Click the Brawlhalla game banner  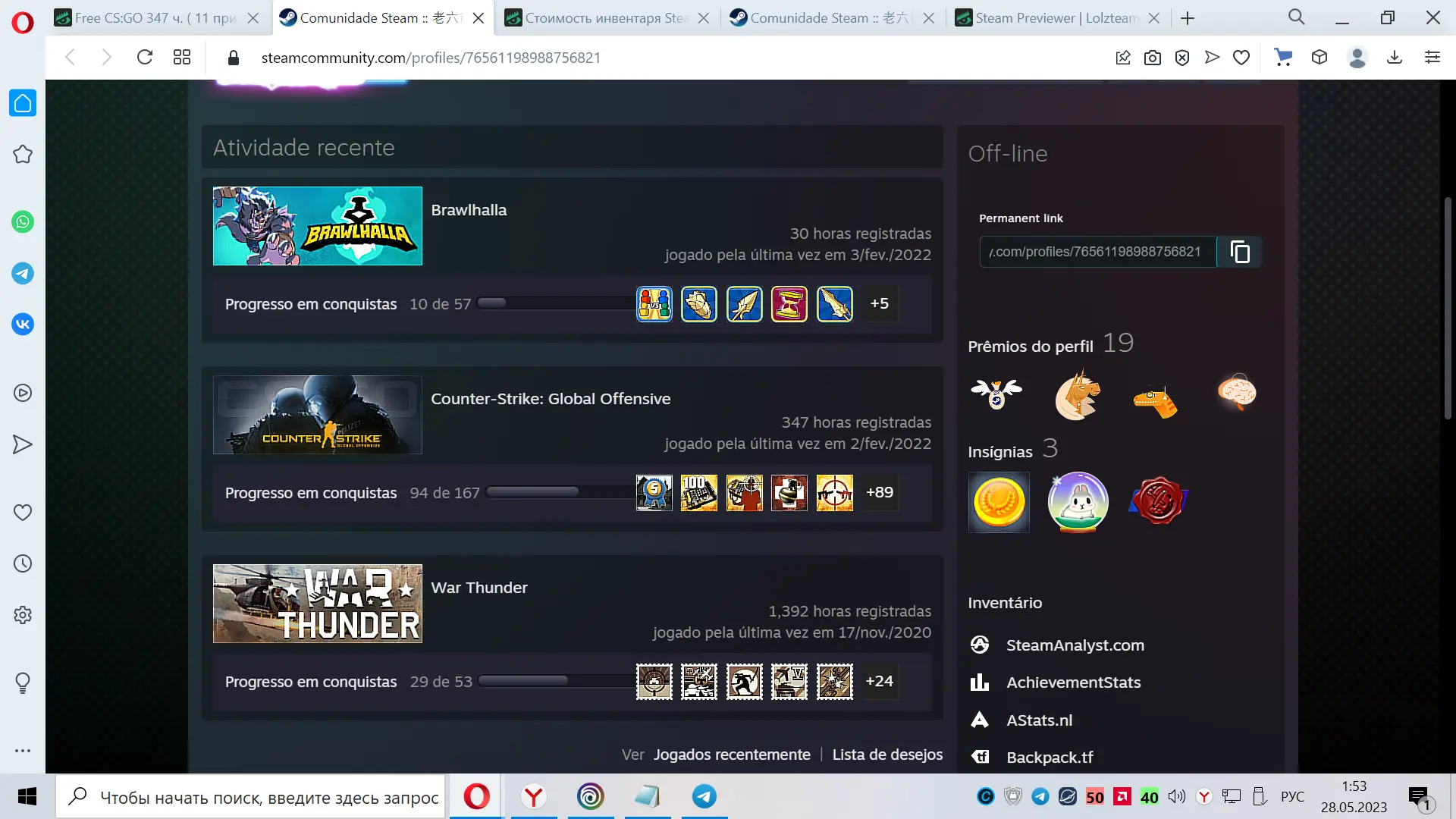[x=317, y=226]
